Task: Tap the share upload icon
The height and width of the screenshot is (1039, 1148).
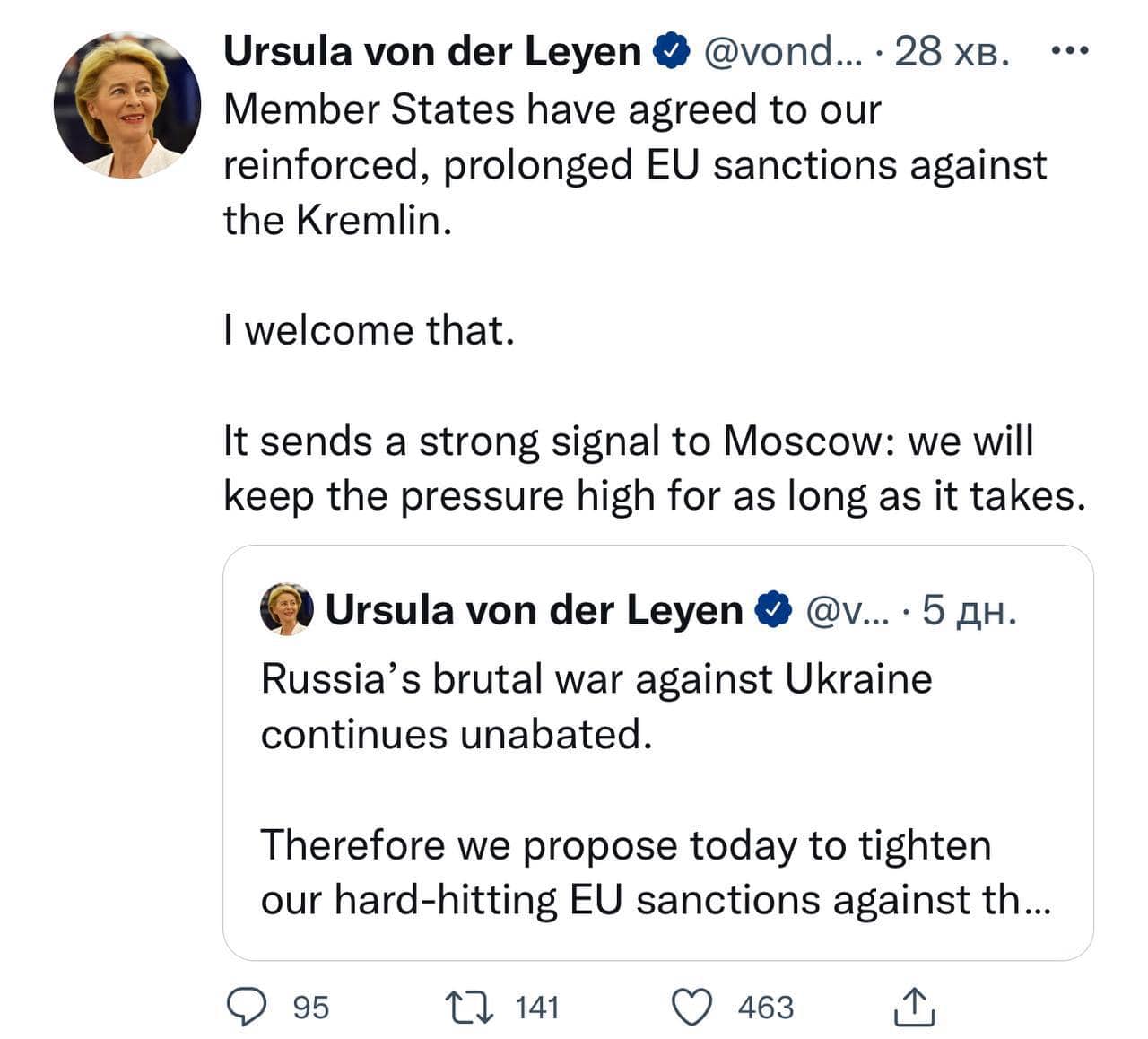Action: click(914, 1007)
